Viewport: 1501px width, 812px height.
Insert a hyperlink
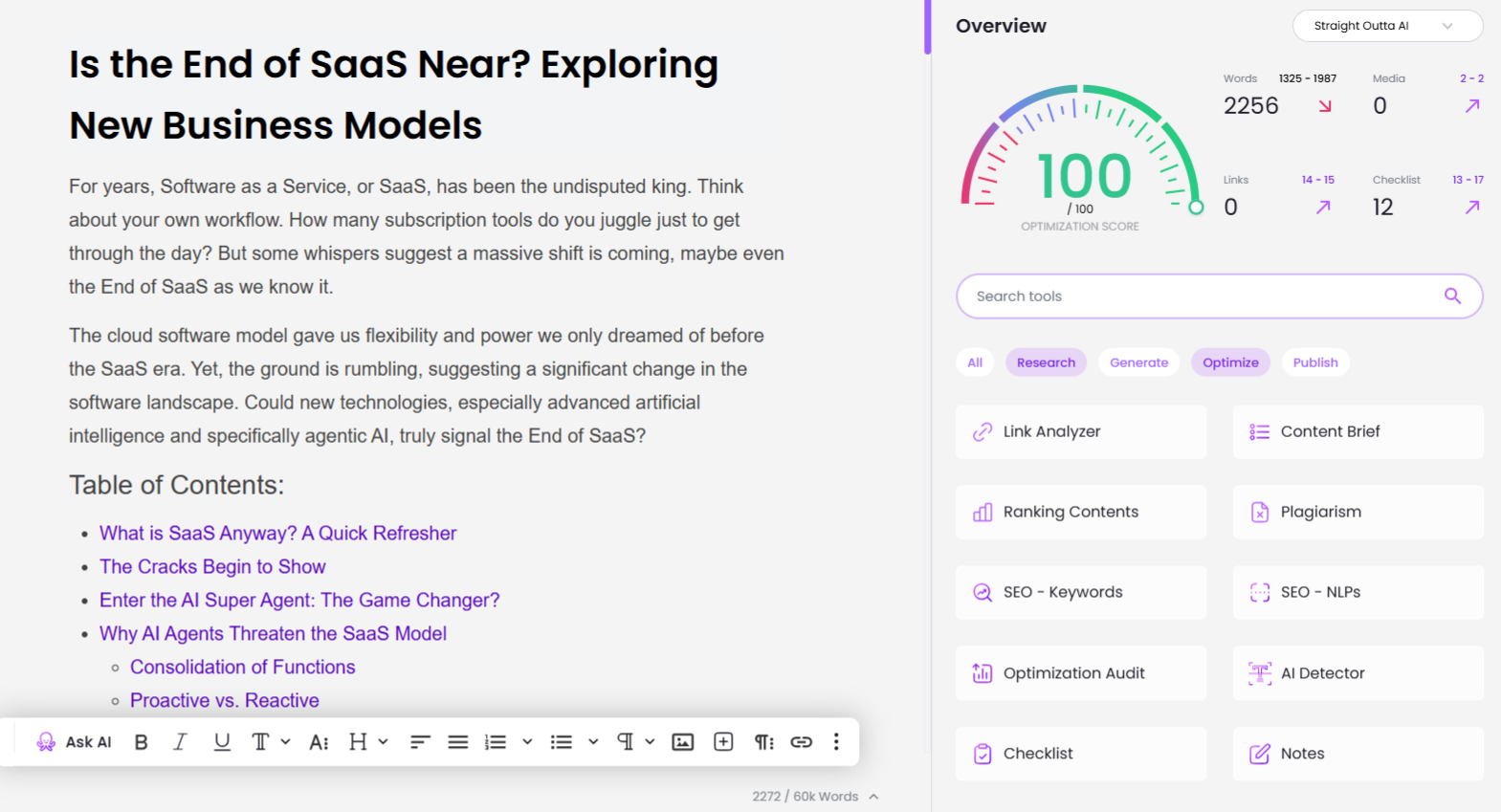tap(802, 742)
